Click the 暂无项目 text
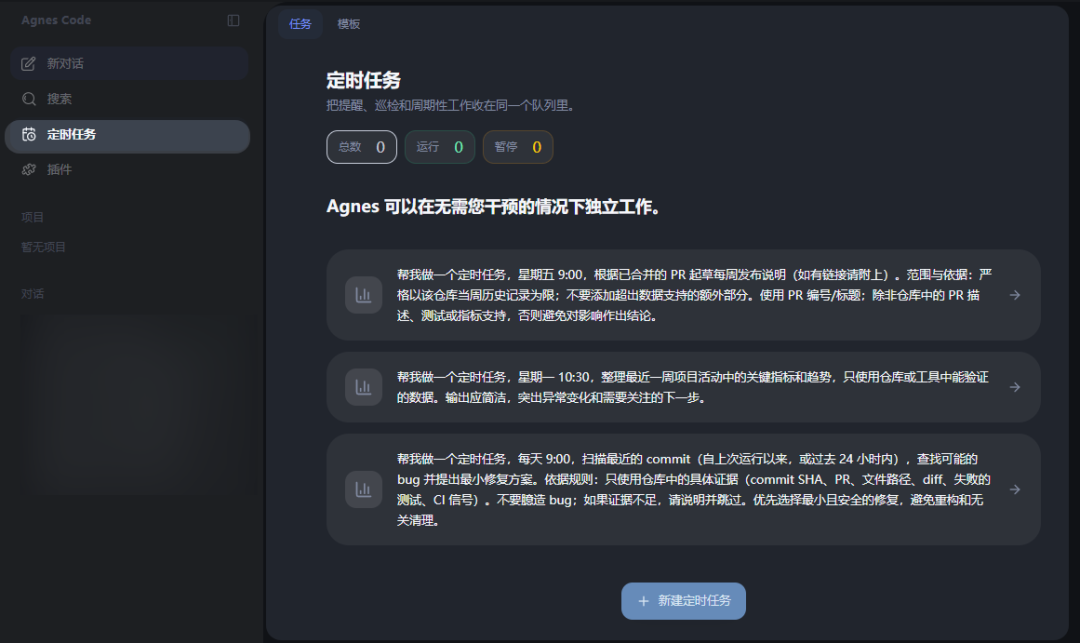This screenshot has width=1080, height=643. point(43,247)
